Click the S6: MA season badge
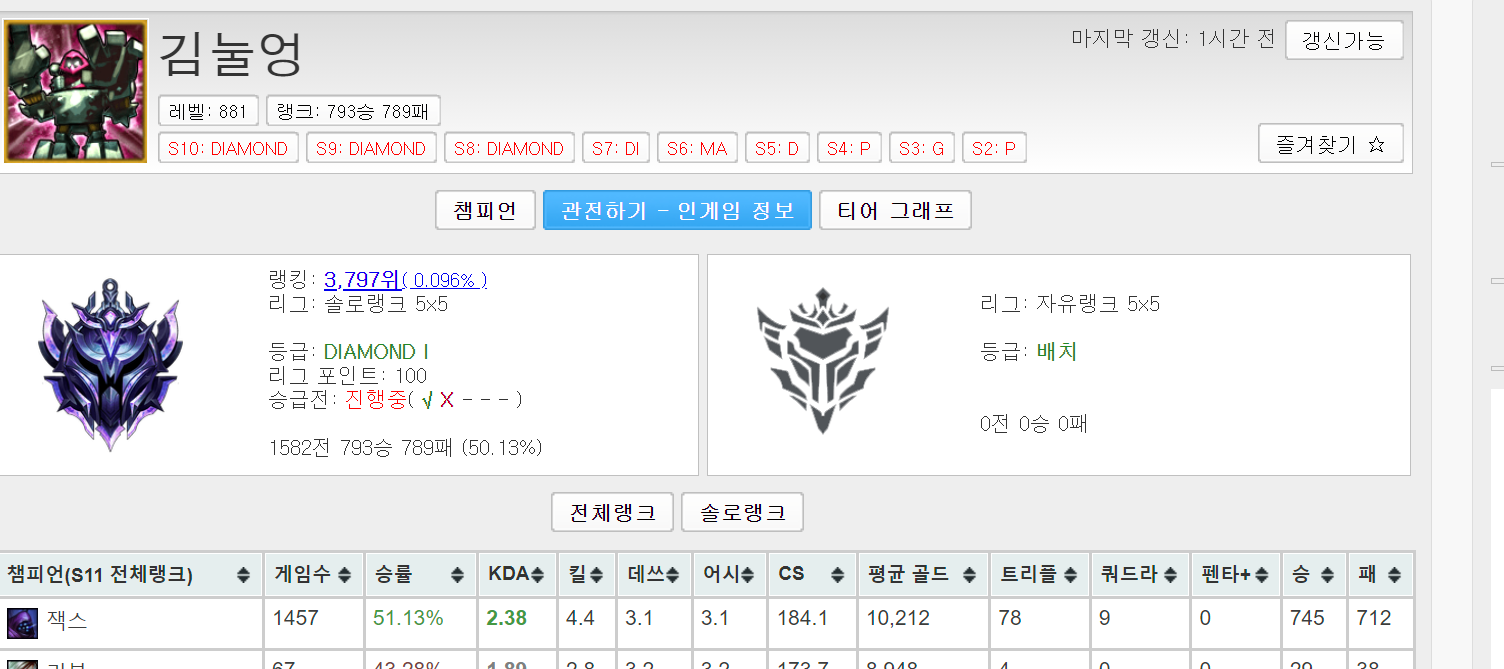This screenshot has height=669, width=1504. point(697,148)
